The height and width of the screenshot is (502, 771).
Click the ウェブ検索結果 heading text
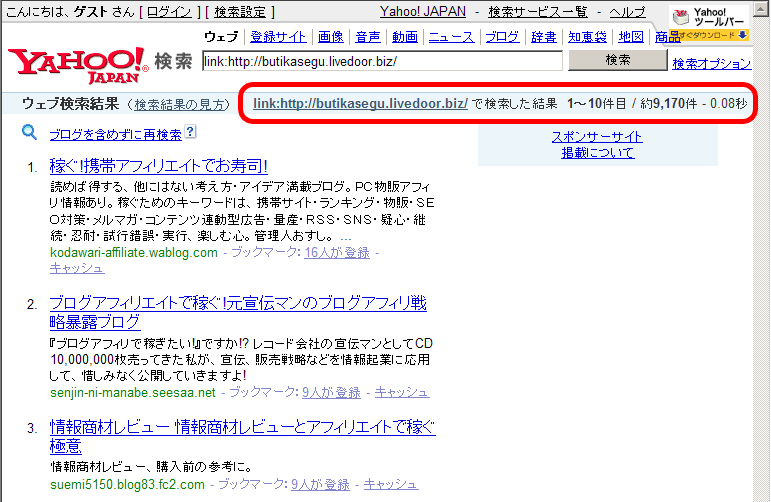tap(70, 104)
